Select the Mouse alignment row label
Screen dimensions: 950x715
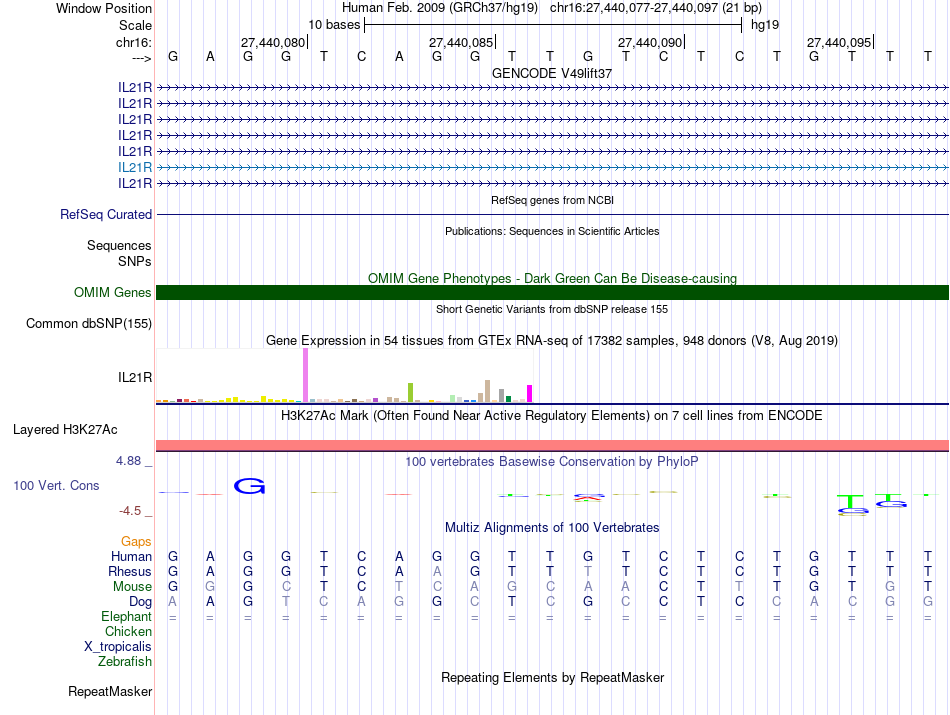click(132, 587)
